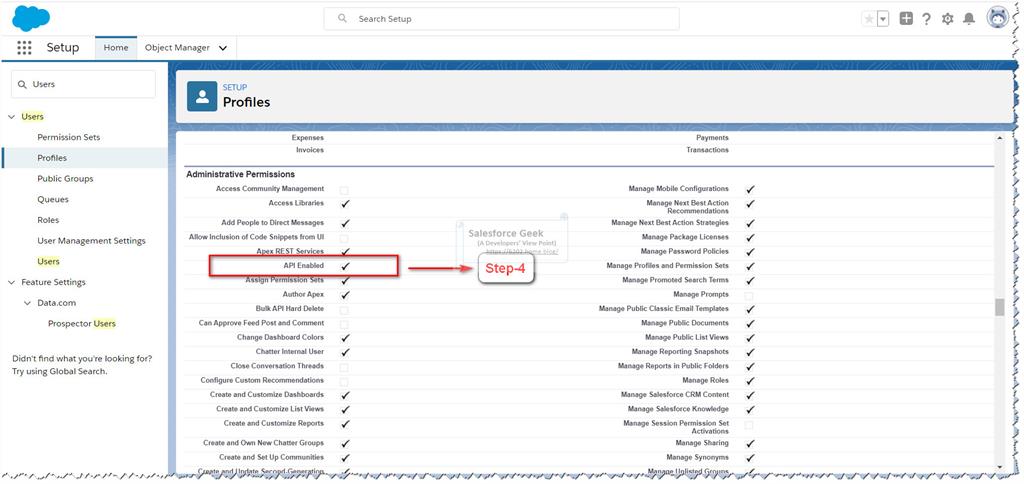Viewport: 1024px width, 484px height.
Task: Toggle the API Enabled checkbox
Action: pos(345,266)
